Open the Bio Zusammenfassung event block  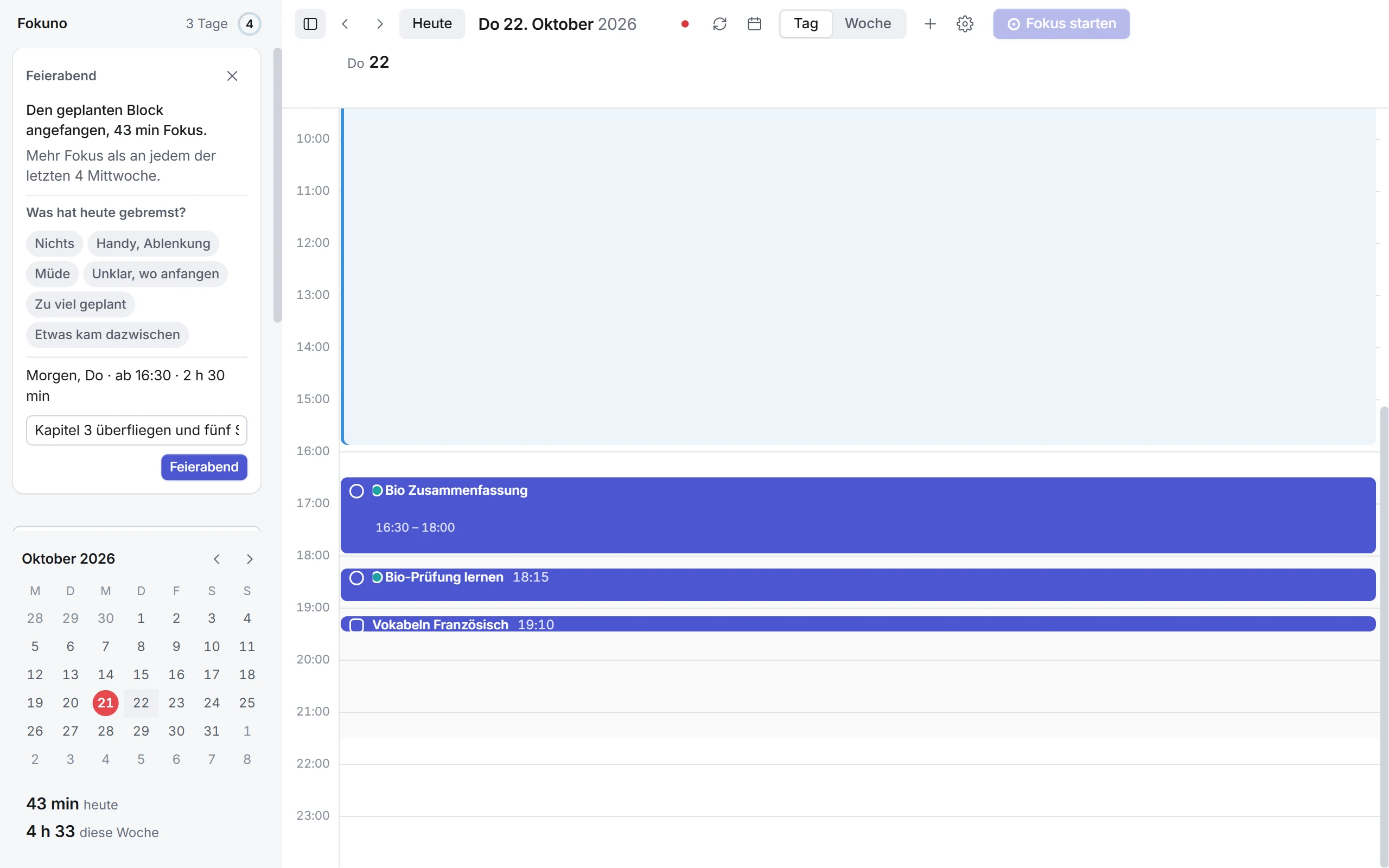(857, 515)
